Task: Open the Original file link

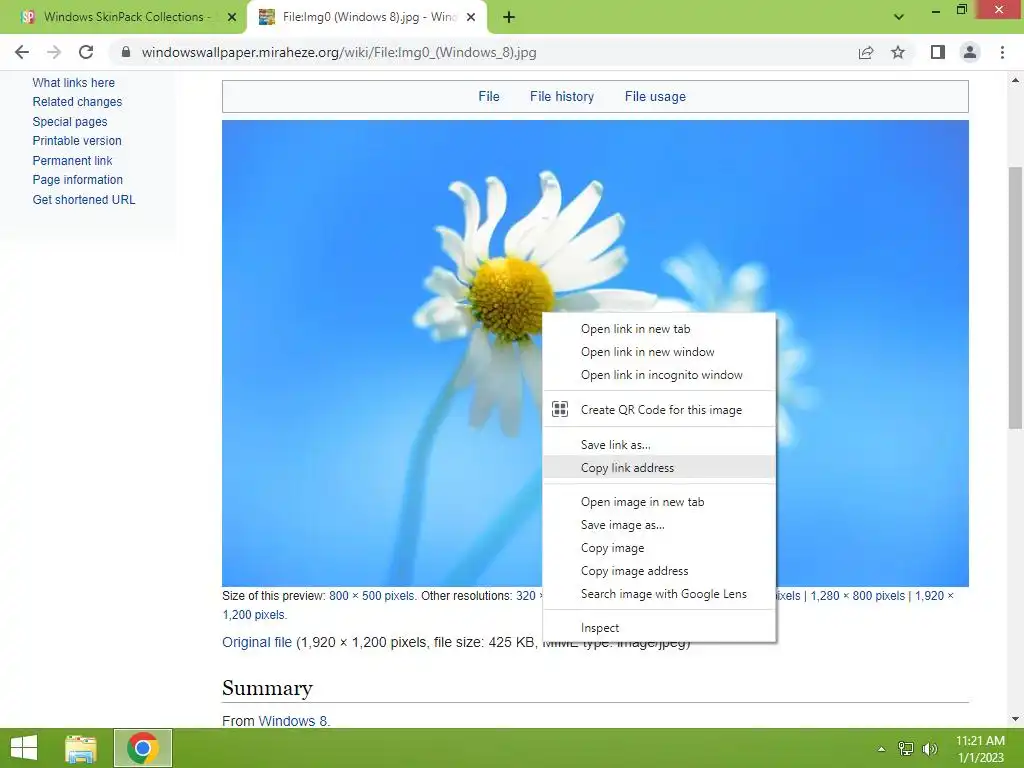Action: click(x=257, y=643)
